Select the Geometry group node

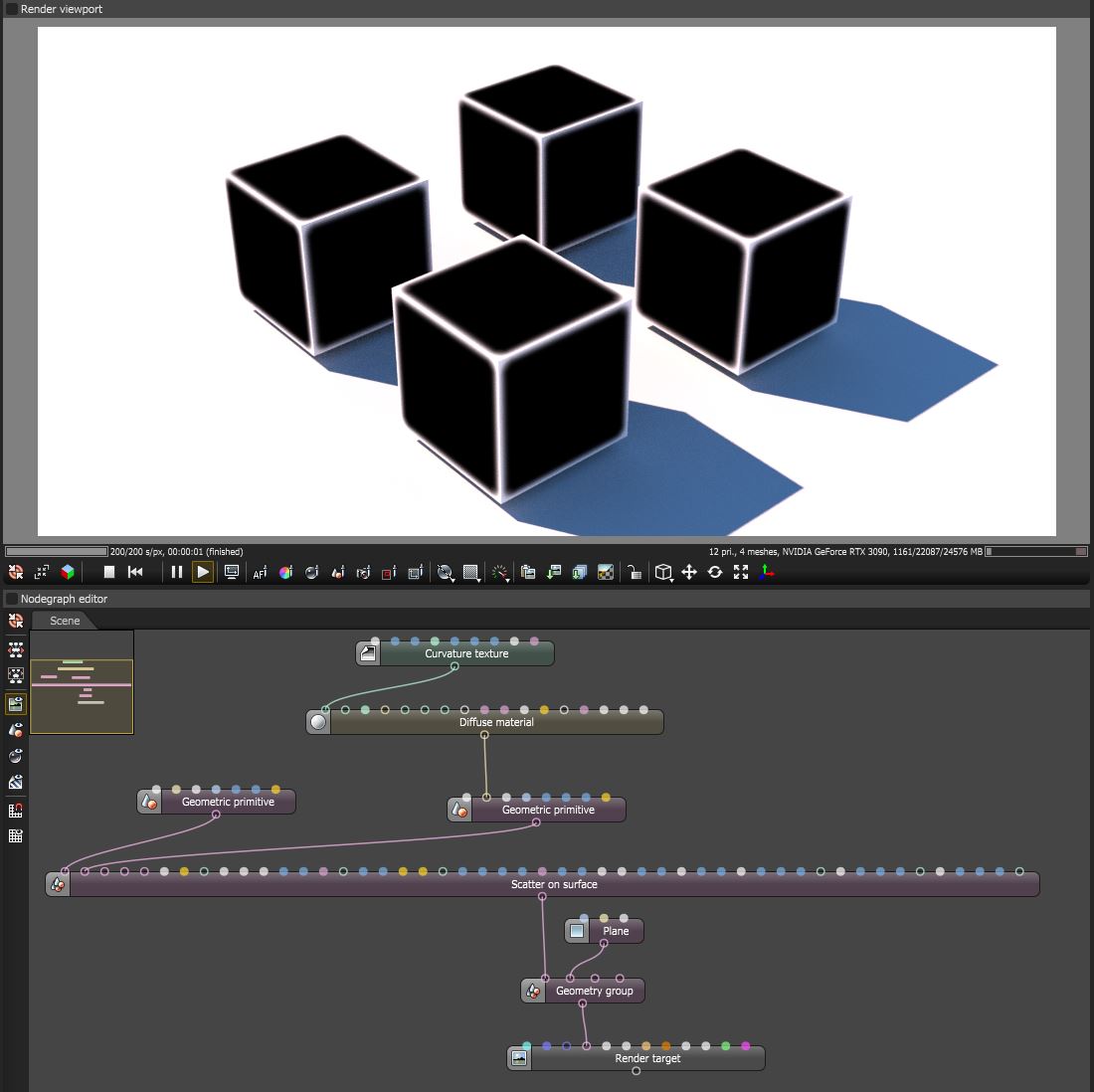(583, 991)
